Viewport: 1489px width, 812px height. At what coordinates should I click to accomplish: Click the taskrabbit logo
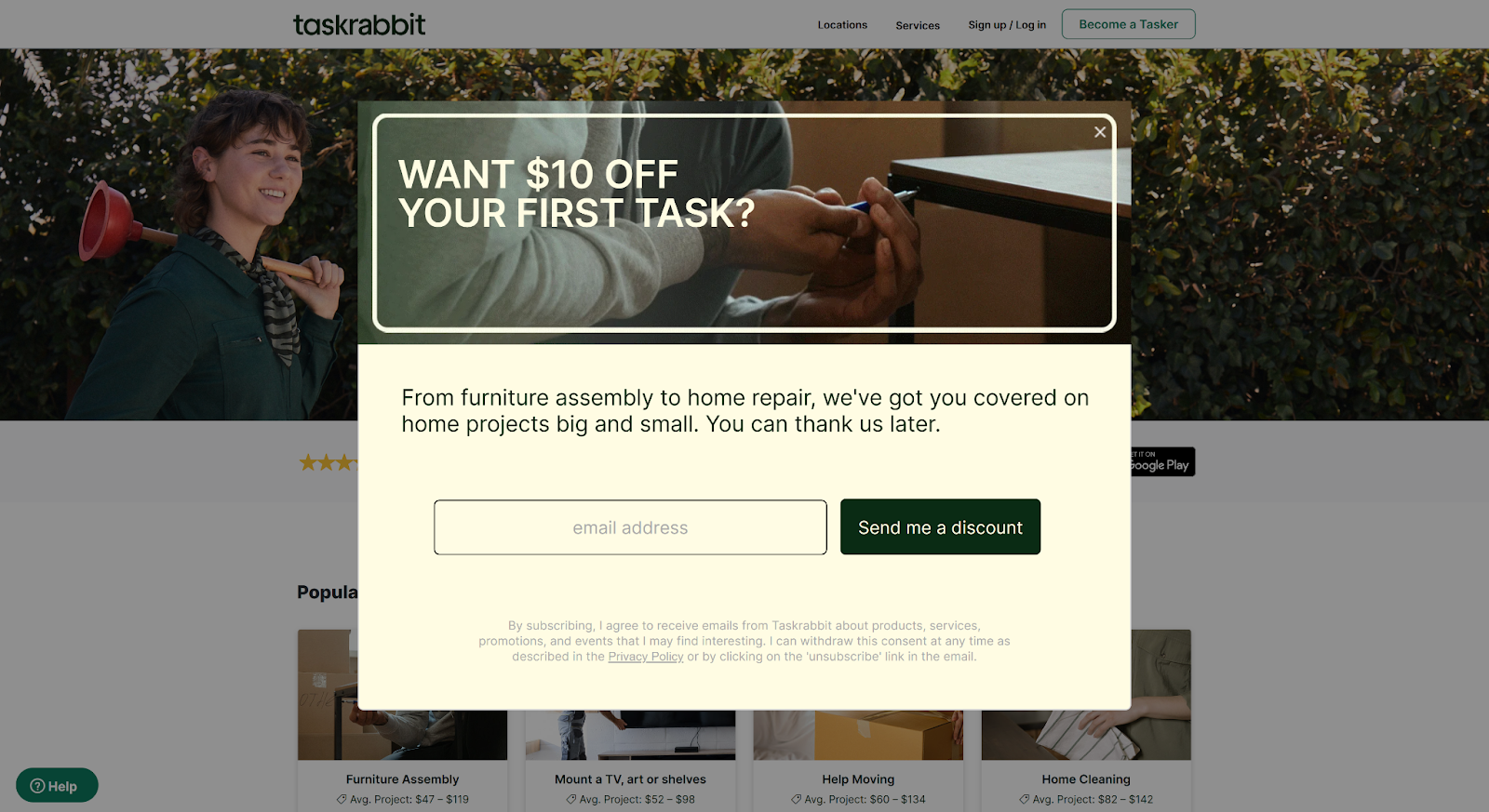tap(359, 24)
